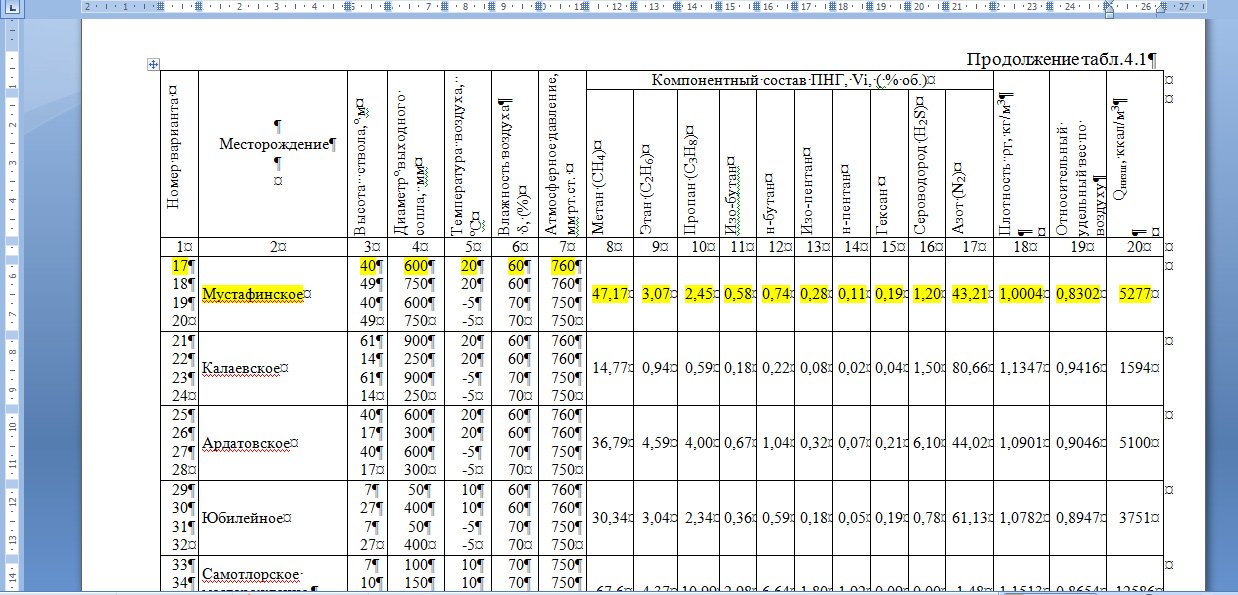Click the highlighted relative weight 0,8302

1078,294
